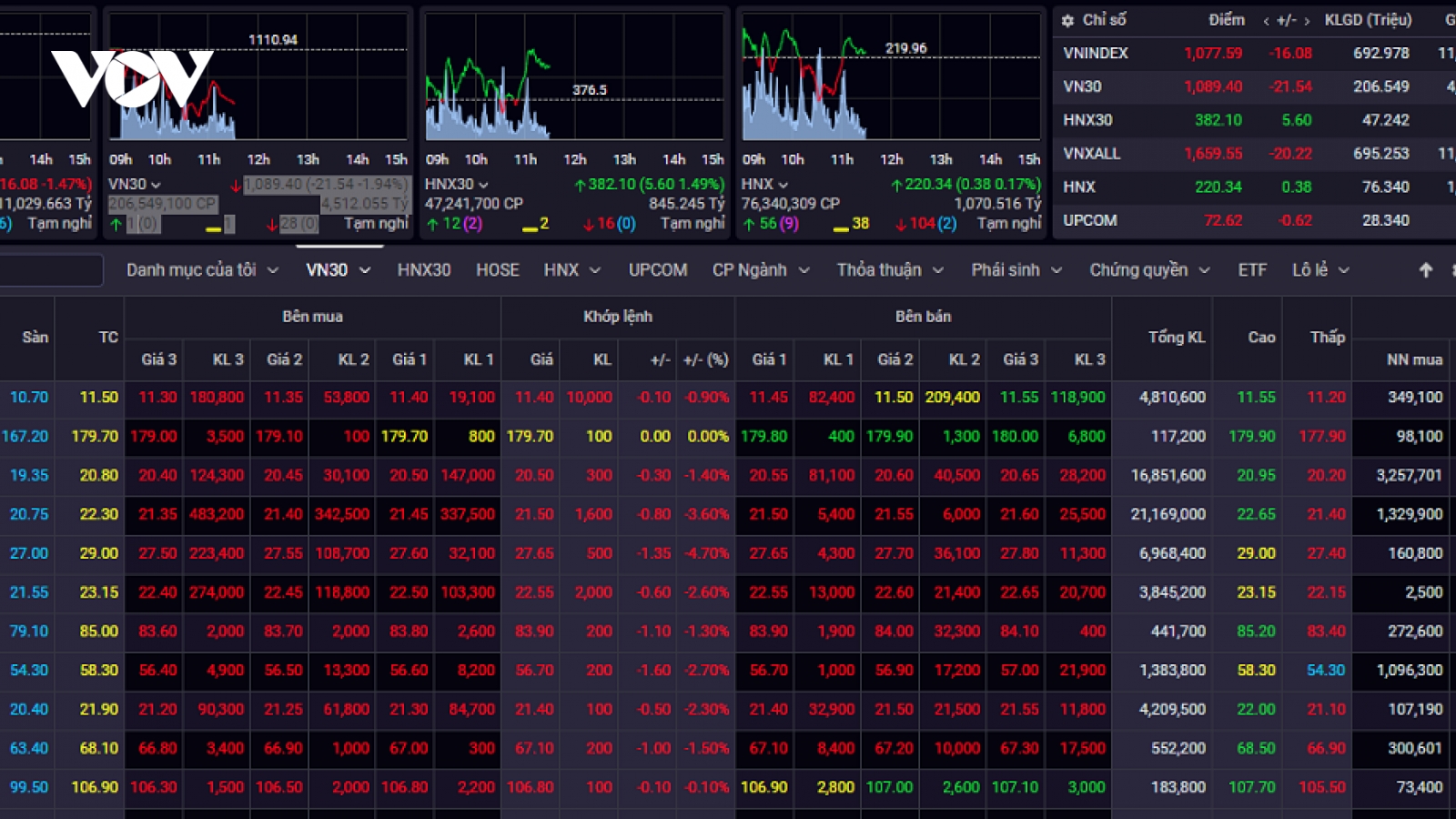The height and width of the screenshot is (819, 1456).
Task: Sort by the Thấp column header
Action: (1327, 337)
